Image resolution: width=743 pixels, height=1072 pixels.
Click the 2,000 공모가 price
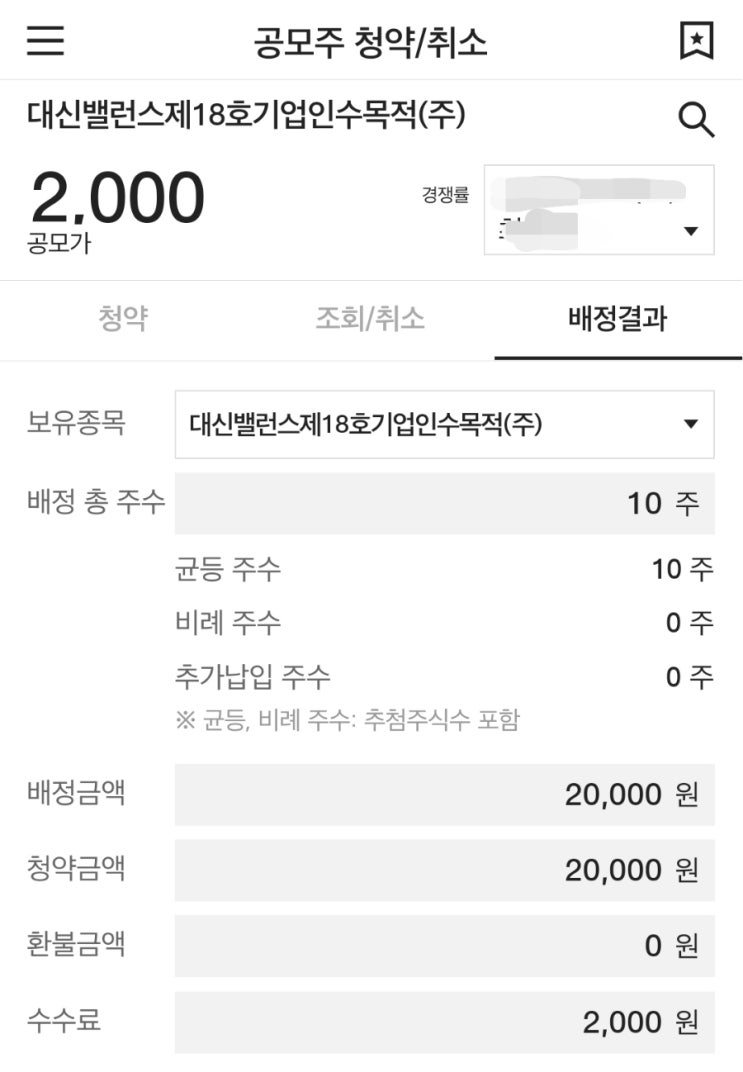coord(117,198)
